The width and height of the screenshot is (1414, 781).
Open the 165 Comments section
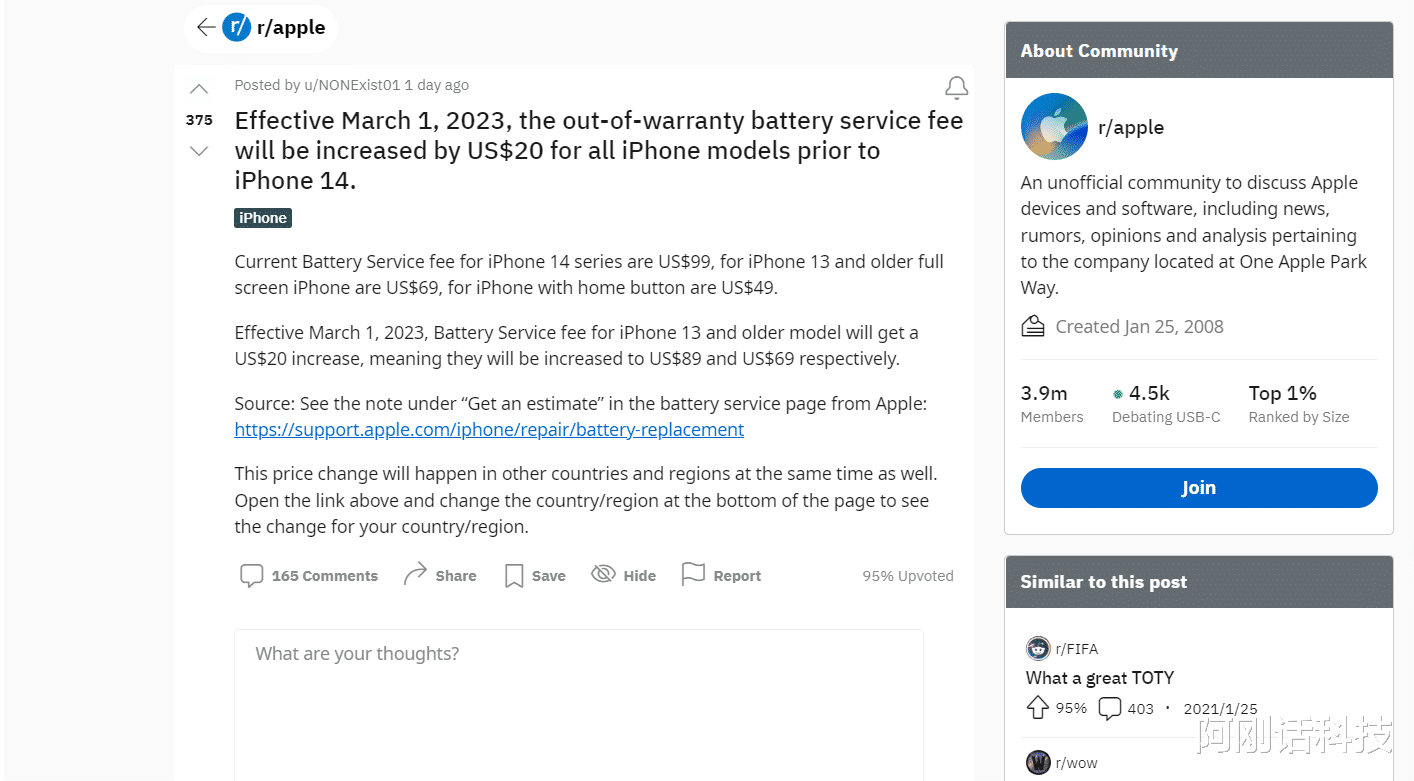[x=309, y=575]
